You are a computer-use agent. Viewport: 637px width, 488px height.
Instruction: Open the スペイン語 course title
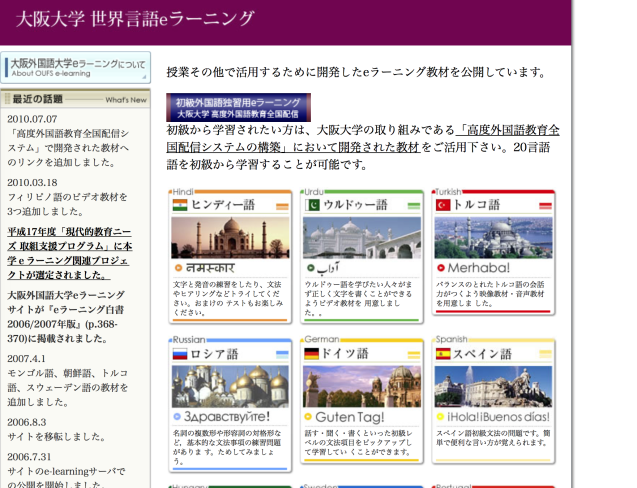[482, 354]
